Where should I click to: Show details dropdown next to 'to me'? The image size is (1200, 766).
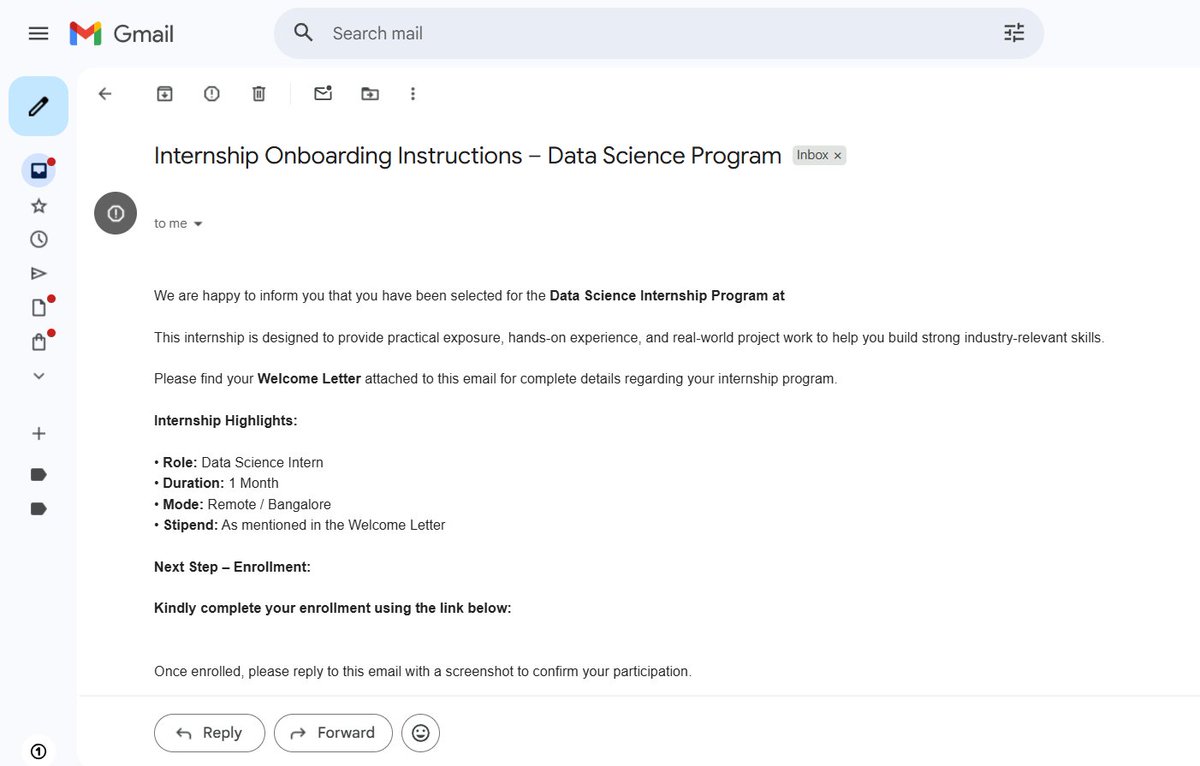(198, 224)
